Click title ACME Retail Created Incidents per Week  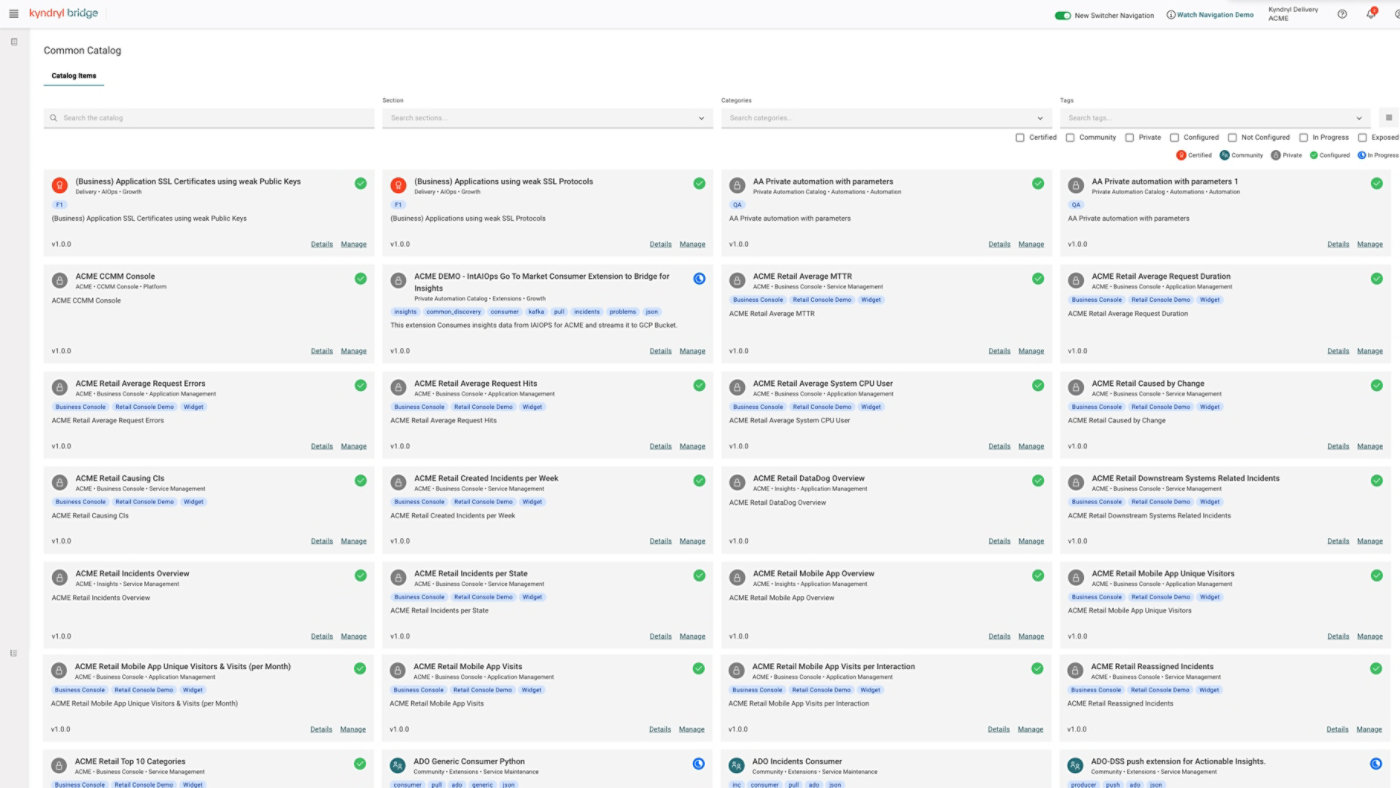pyautogui.click(x=486, y=478)
